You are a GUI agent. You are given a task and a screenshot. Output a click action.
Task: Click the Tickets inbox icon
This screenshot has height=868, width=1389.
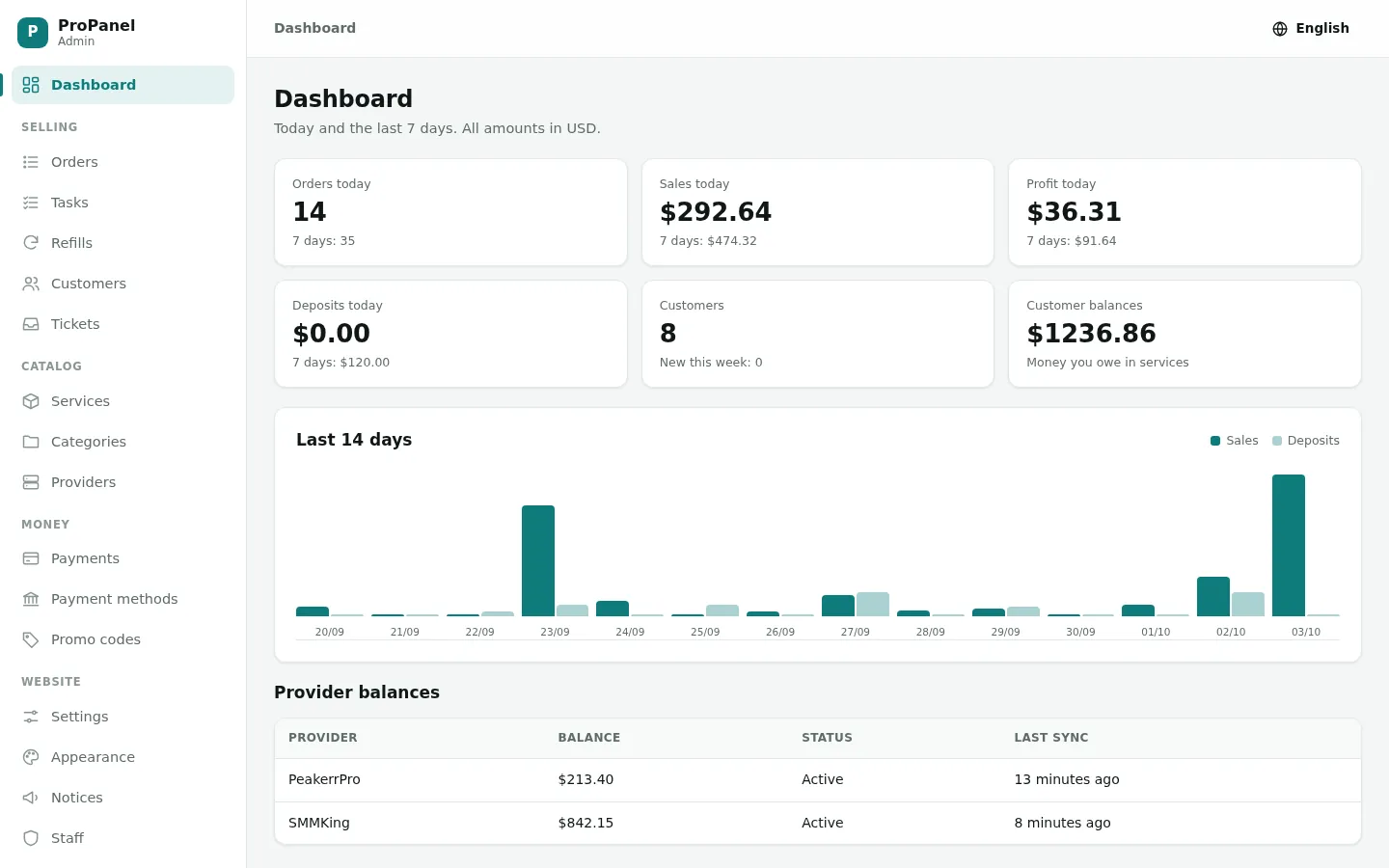point(31,324)
